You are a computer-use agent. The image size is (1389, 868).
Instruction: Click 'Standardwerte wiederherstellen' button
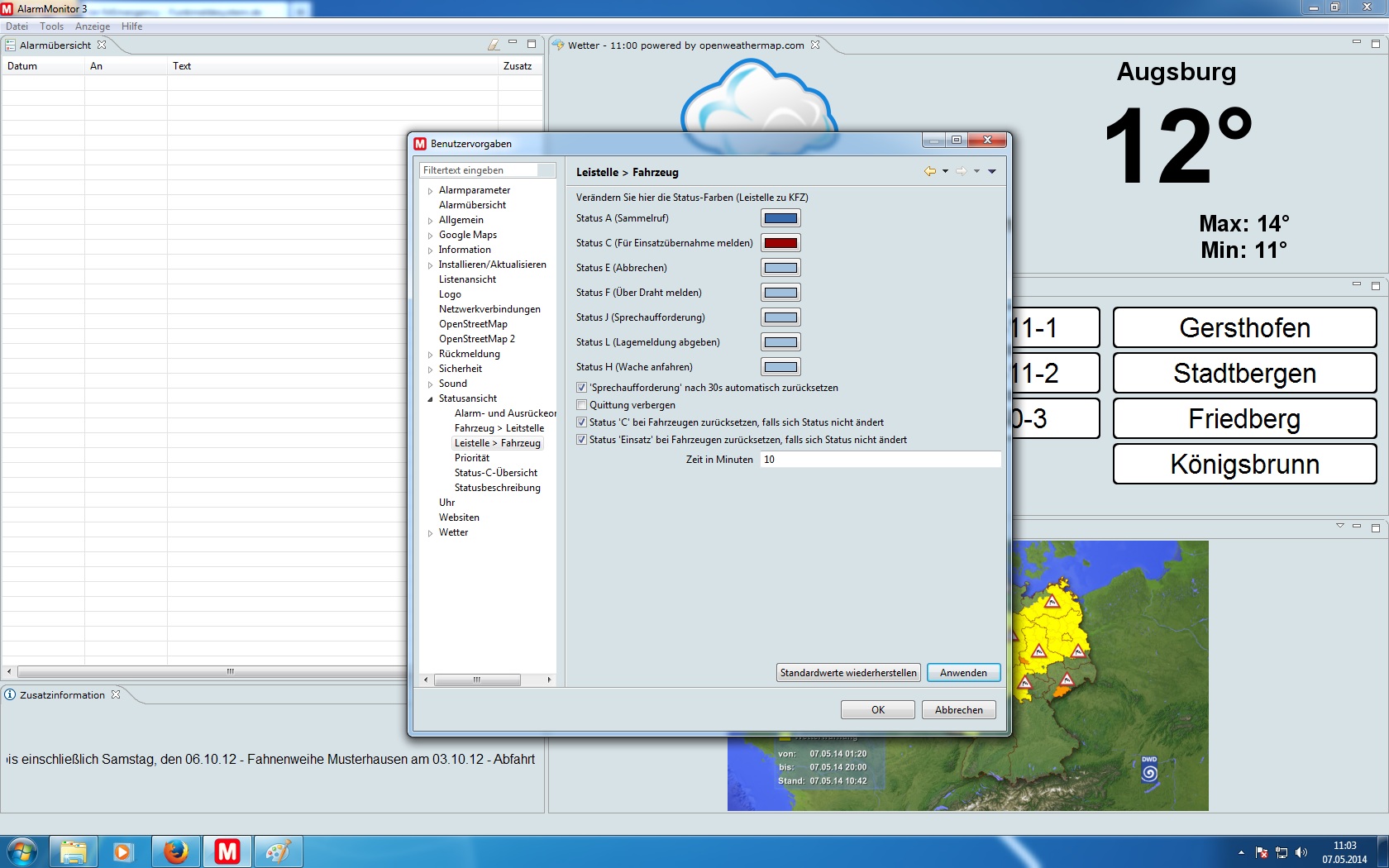coord(848,673)
